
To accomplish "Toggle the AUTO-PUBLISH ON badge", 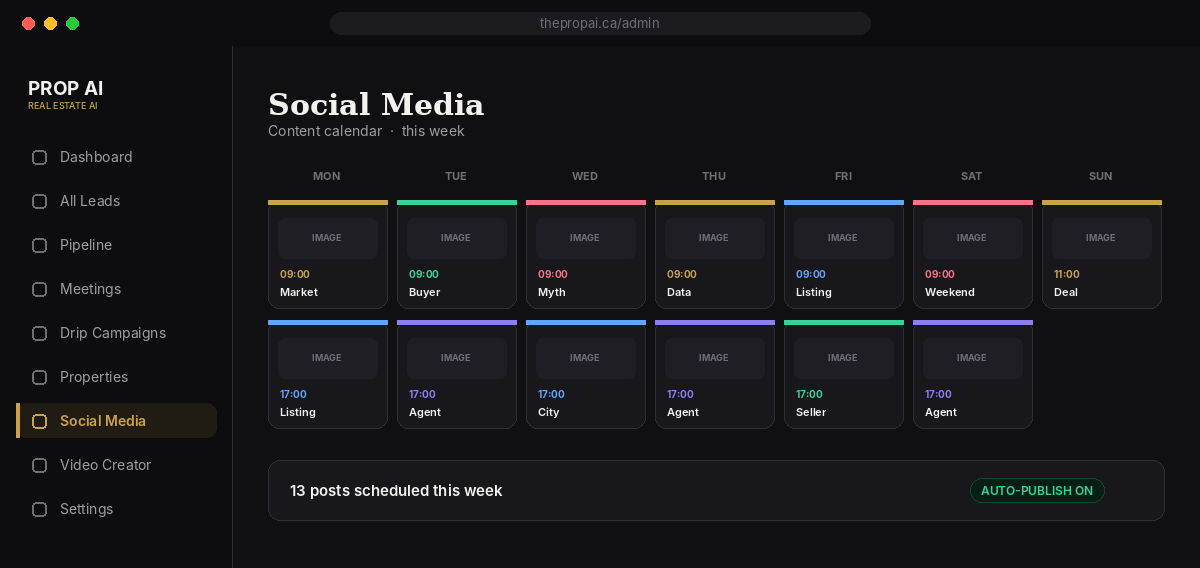I will [x=1037, y=491].
